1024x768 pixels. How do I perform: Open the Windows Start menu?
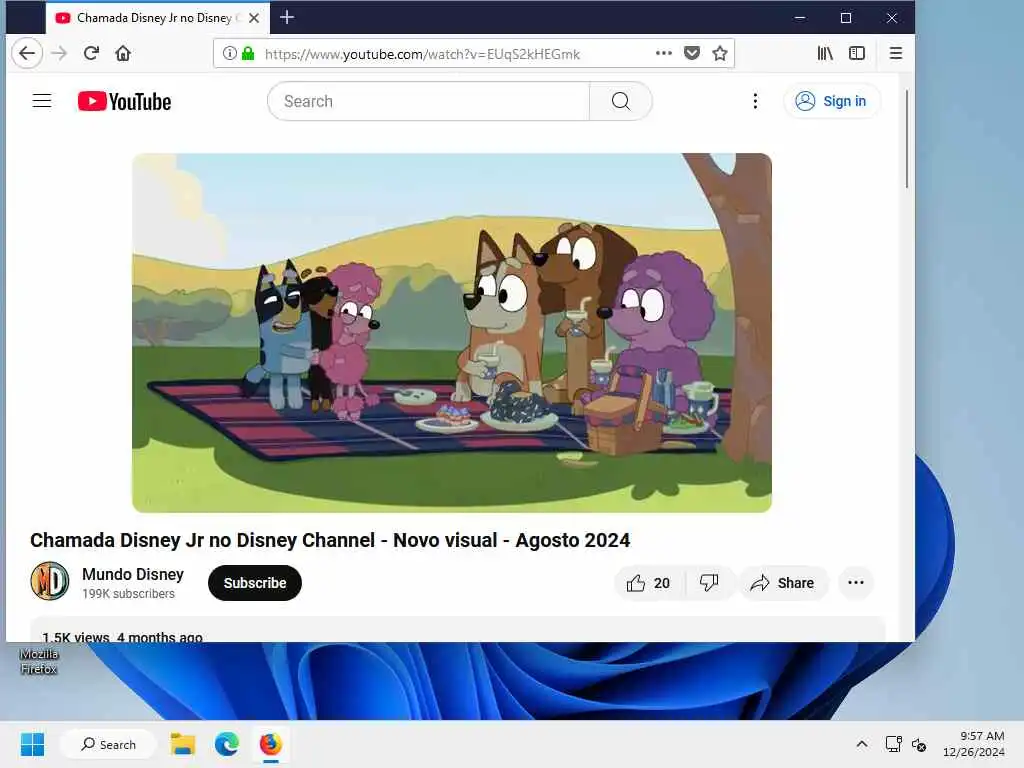(x=32, y=744)
